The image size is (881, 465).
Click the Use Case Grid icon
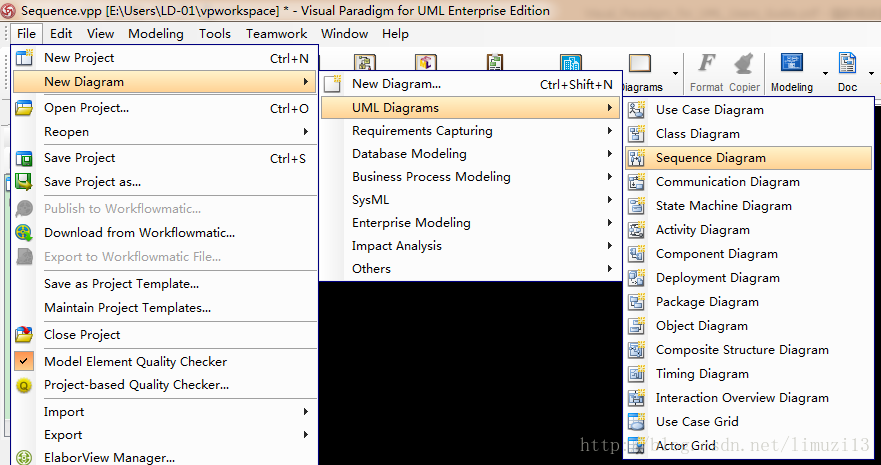(x=636, y=422)
